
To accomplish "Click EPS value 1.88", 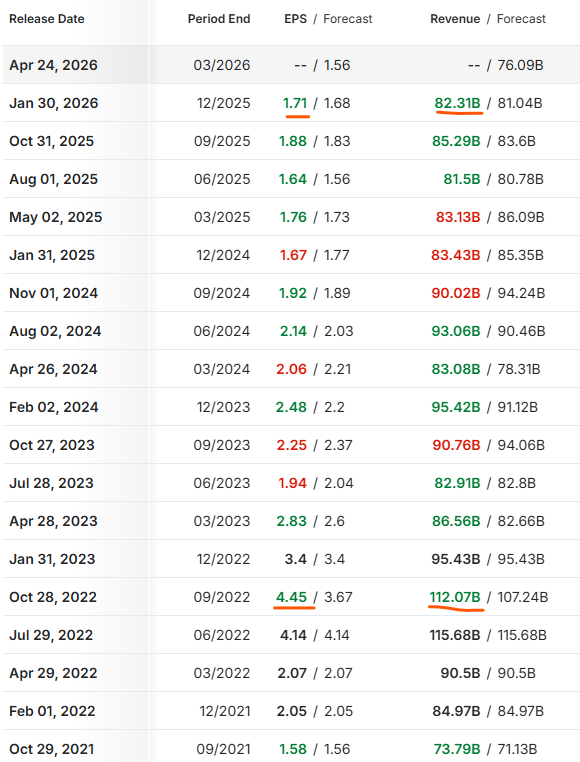I will coord(293,141).
